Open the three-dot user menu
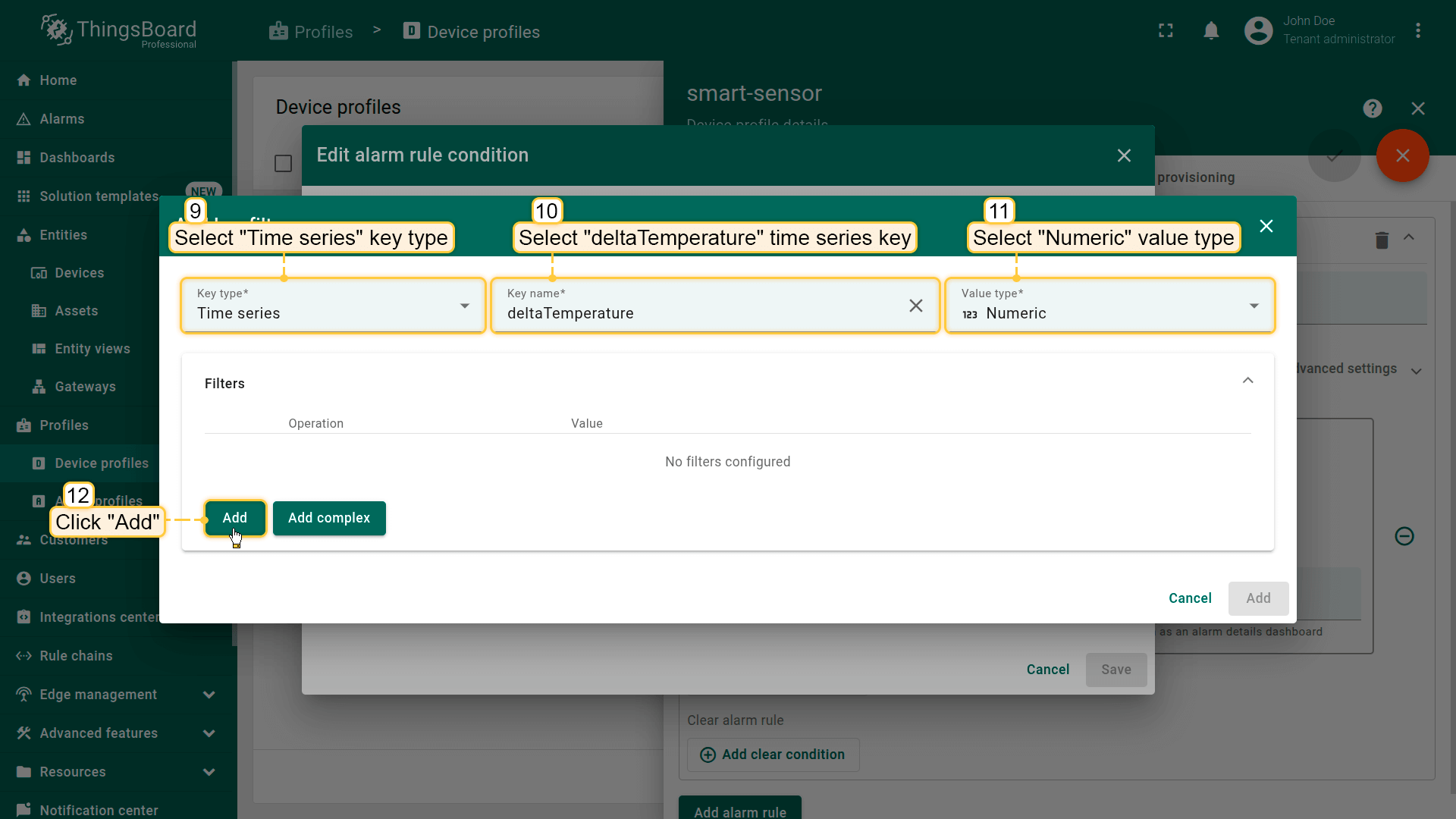 coord(1417,31)
